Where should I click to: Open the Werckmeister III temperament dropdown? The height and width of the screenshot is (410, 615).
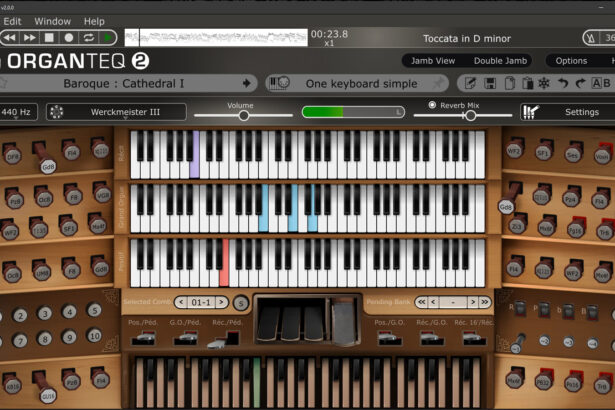(x=125, y=112)
